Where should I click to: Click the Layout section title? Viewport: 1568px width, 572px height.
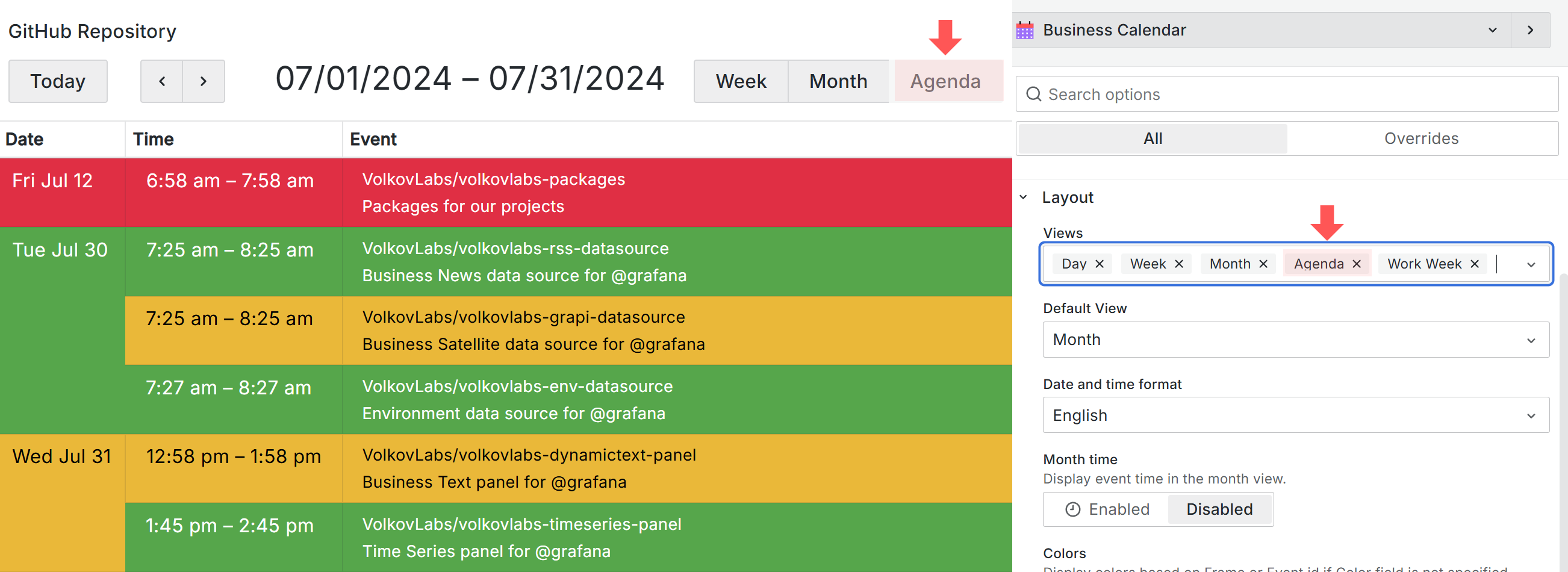(1067, 197)
